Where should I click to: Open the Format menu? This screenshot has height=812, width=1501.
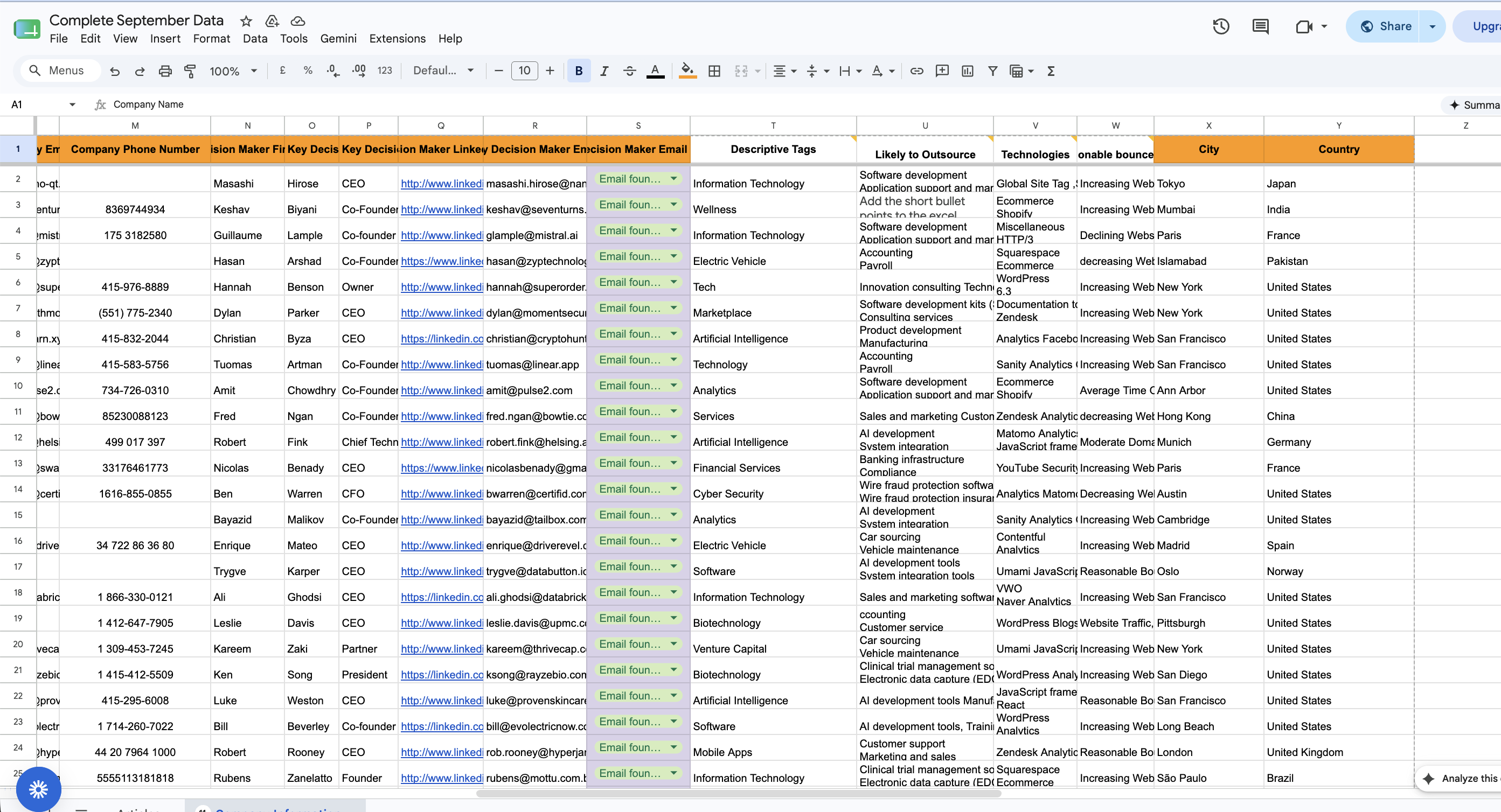pyautogui.click(x=212, y=38)
